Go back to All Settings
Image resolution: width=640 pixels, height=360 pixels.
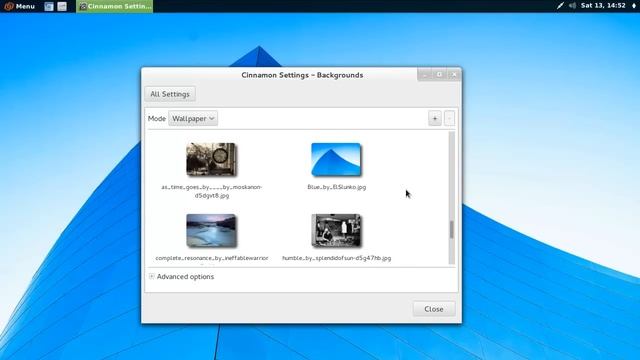click(170, 94)
